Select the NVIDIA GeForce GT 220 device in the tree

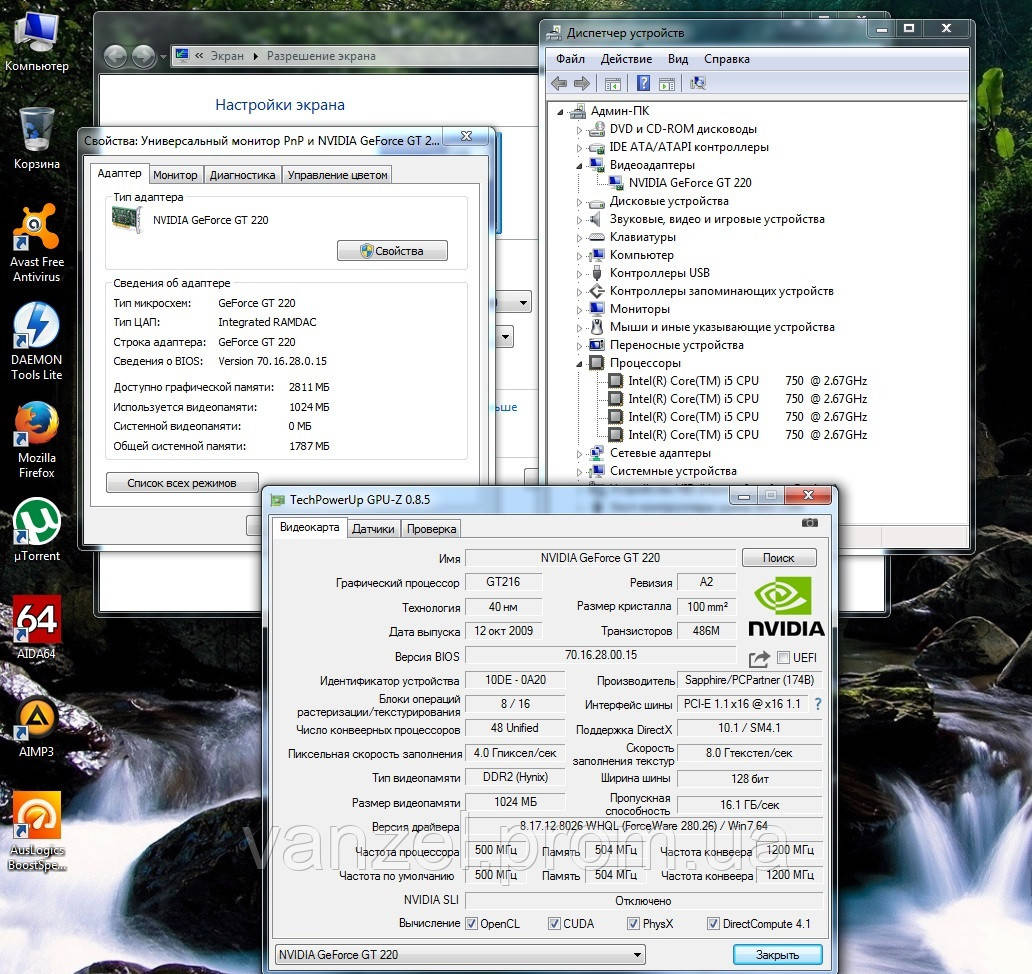[689, 183]
